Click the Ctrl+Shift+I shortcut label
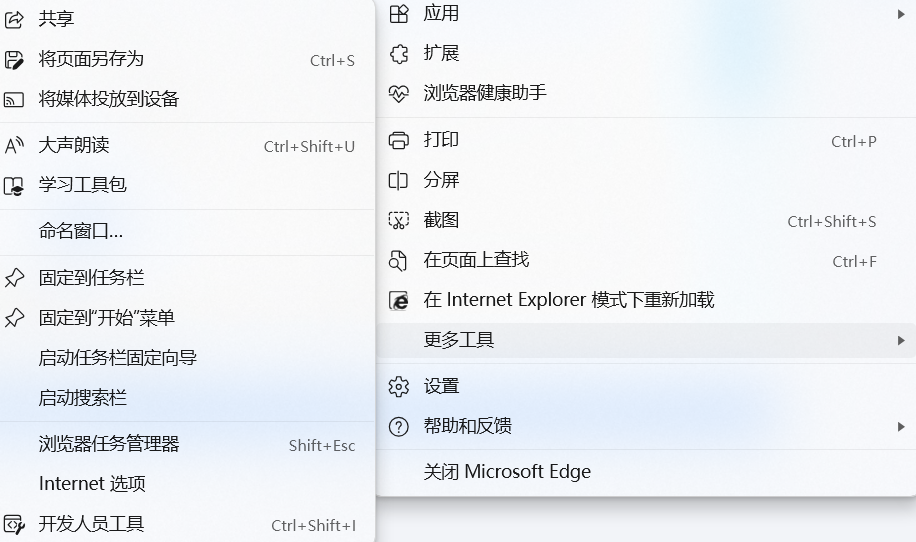 [313, 526]
